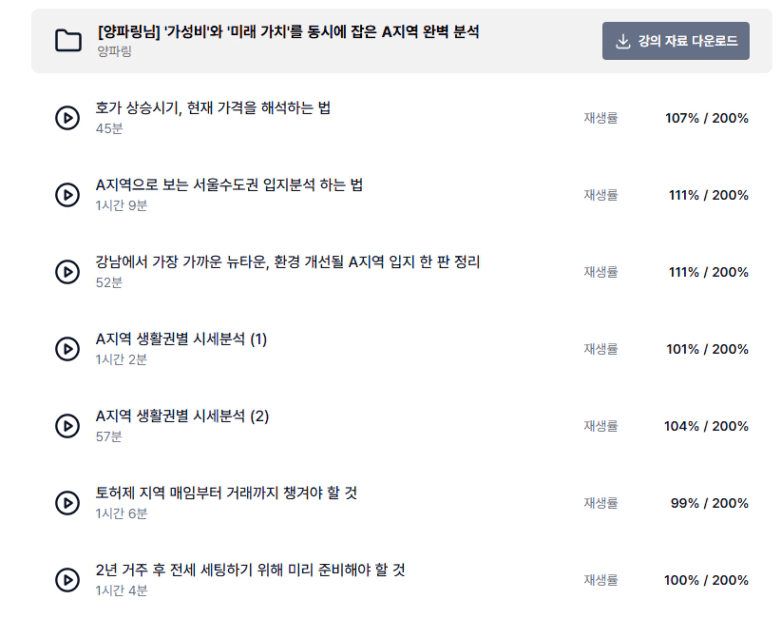Play the 호가 상승시기 lecture via its play icon

[67, 118]
